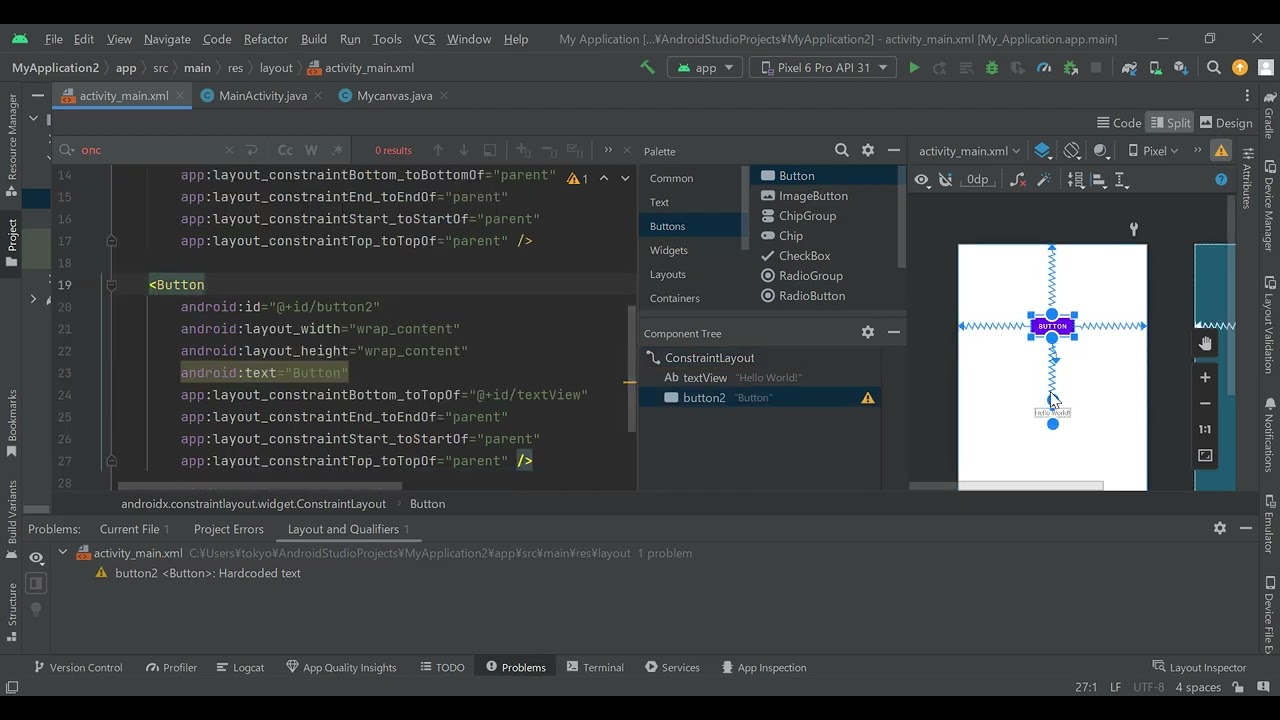Open the Android Profiler gauge icon in the toolbar
1280x720 pixels.
[1044, 68]
